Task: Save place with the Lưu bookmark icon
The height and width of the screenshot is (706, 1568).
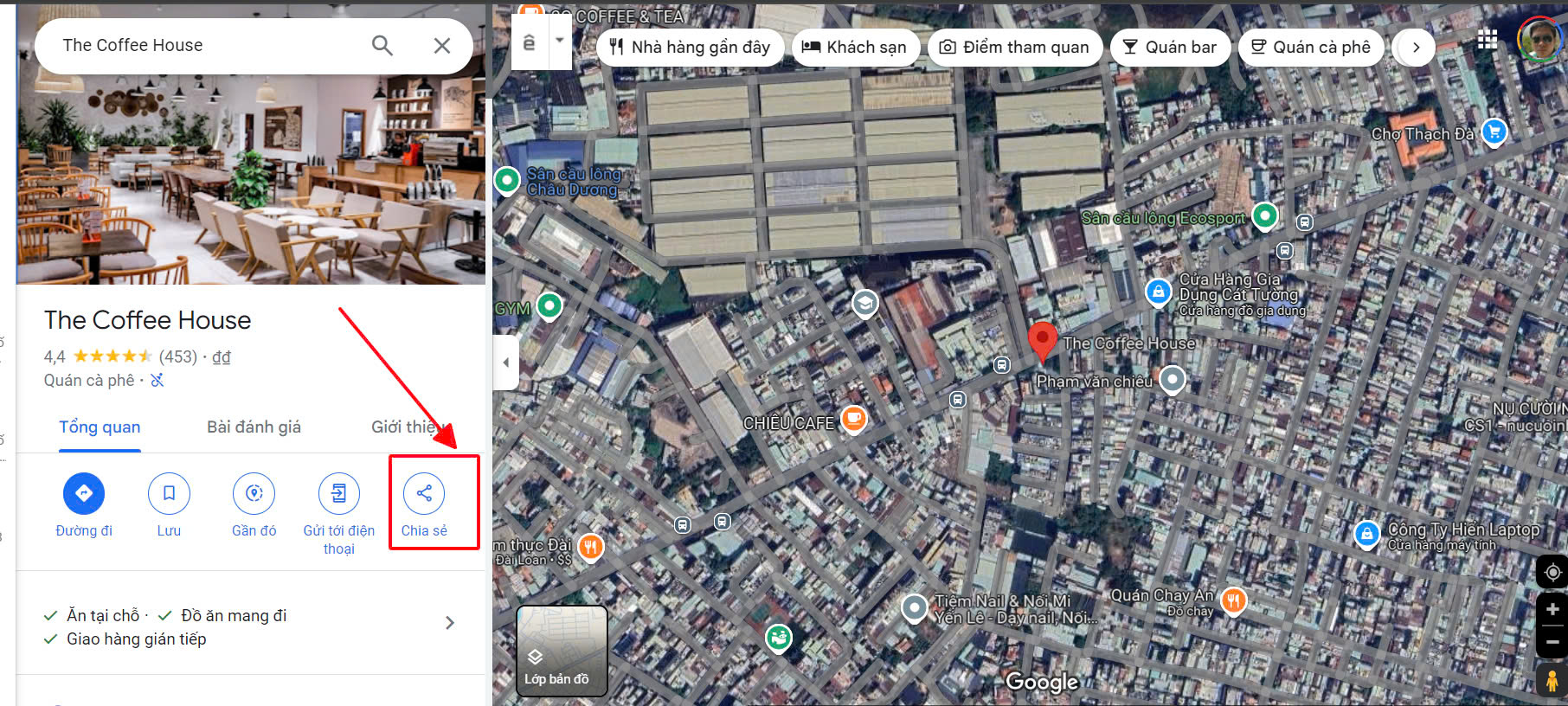Action: coord(169,493)
